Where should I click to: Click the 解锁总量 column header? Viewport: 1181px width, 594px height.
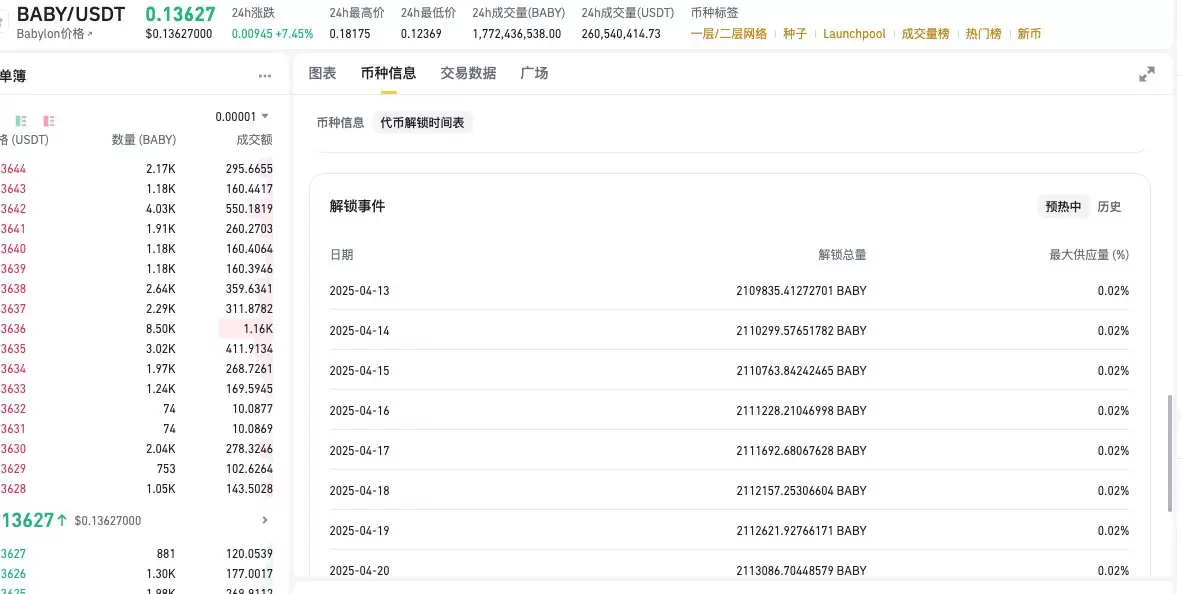pyautogui.click(x=842, y=254)
